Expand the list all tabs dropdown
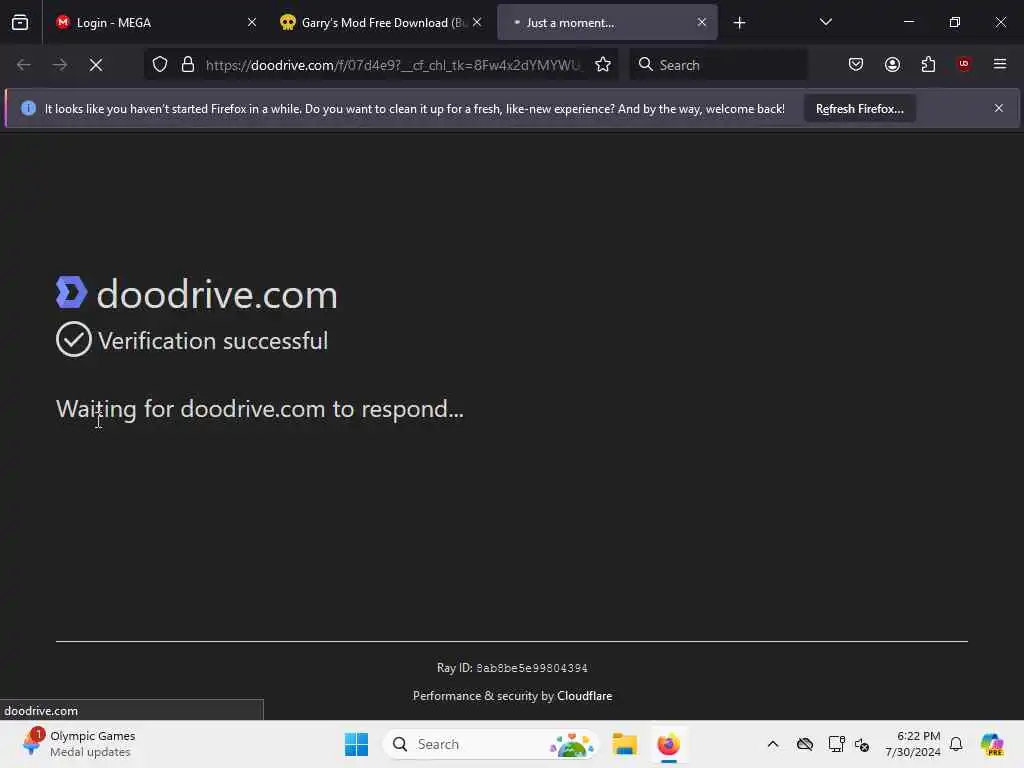Viewport: 1024px width, 768px height. [x=825, y=22]
